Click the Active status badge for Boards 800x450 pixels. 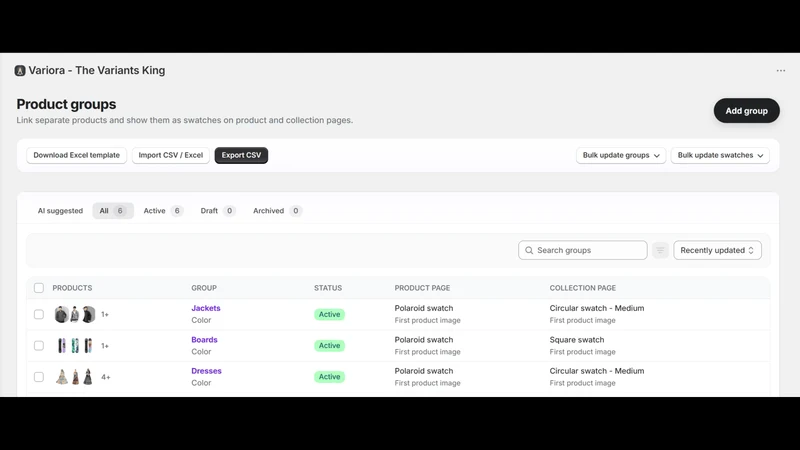pyautogui.click(x=329, y=345)
